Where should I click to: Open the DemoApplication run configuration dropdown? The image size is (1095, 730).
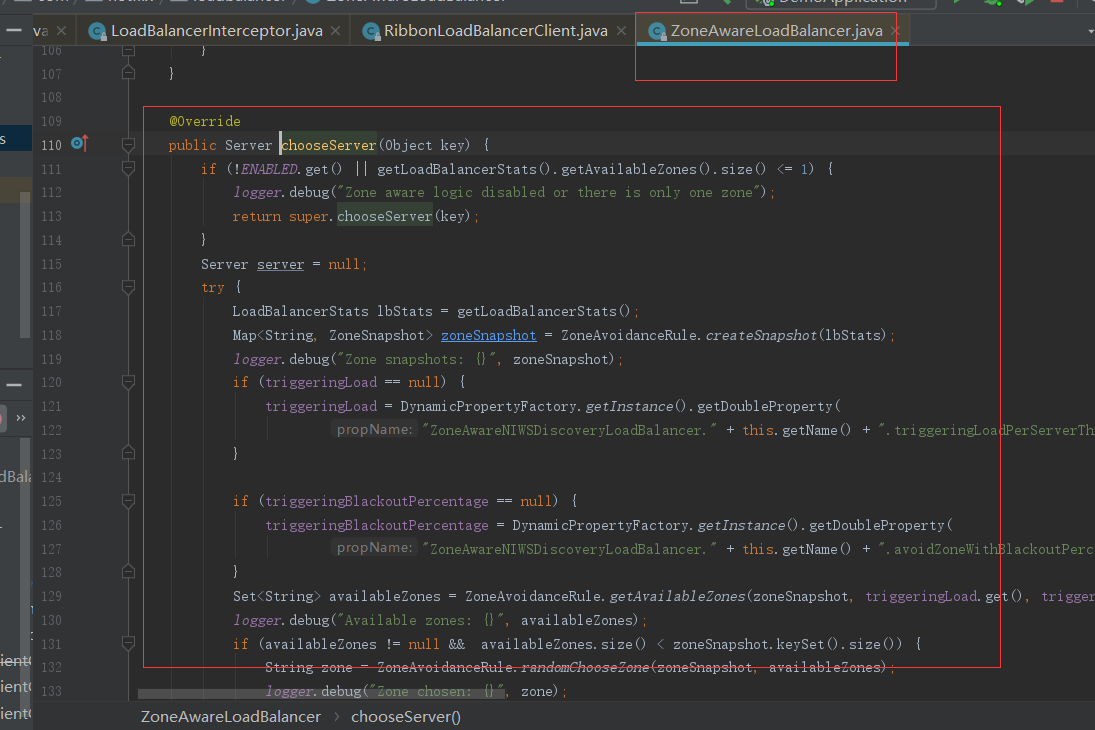(841, 2)
